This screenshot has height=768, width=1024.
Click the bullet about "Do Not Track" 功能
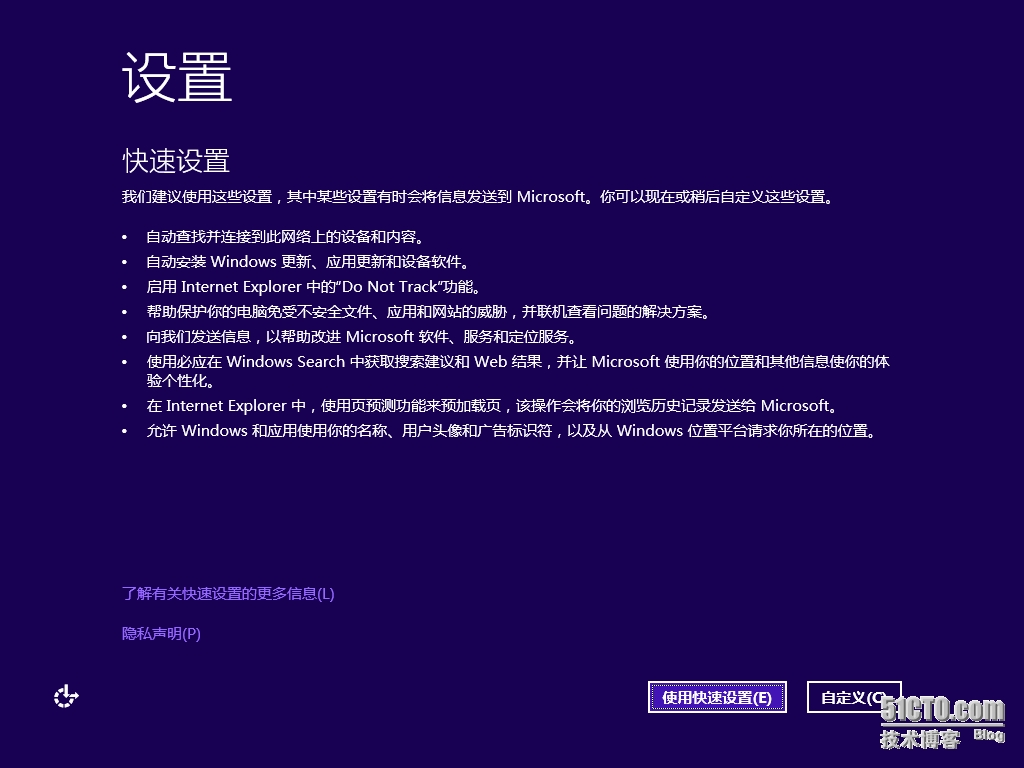(315, 287)
